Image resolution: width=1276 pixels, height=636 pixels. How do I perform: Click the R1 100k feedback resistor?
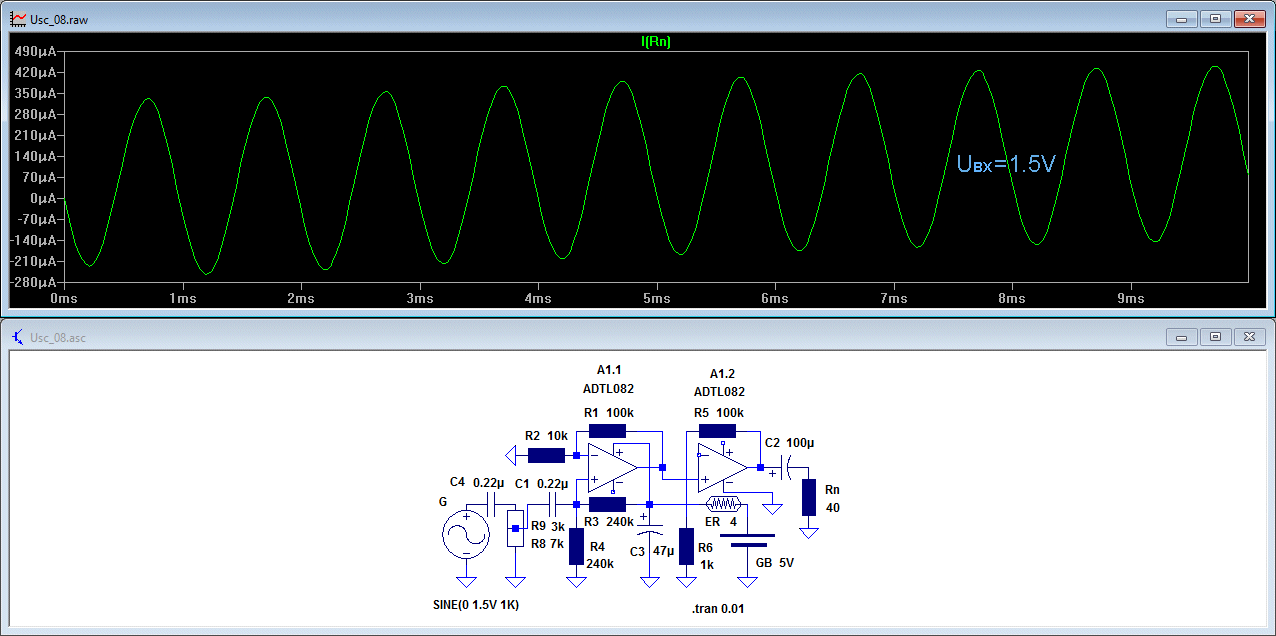(607, 431)
